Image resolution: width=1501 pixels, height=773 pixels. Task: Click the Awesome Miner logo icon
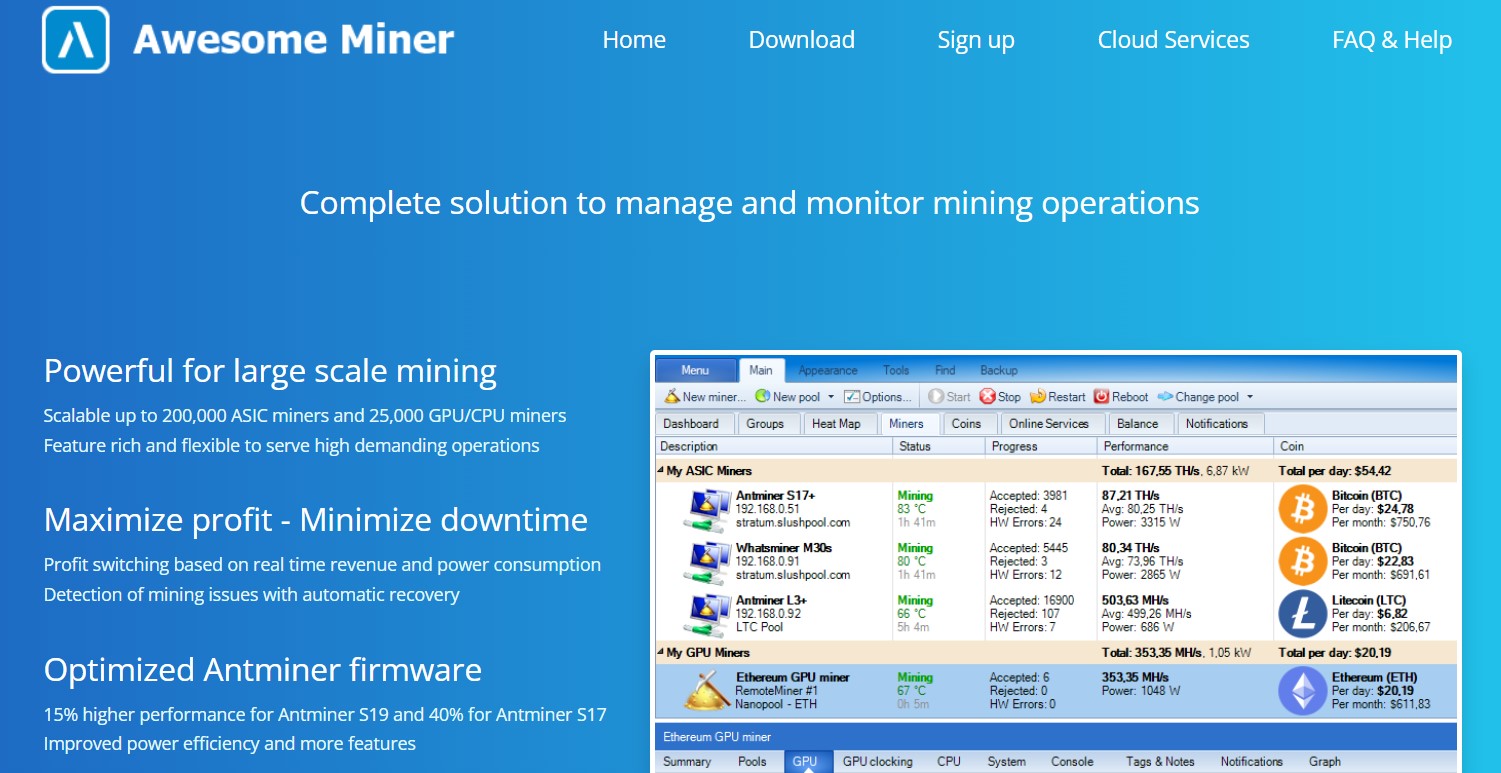point(76,40)
